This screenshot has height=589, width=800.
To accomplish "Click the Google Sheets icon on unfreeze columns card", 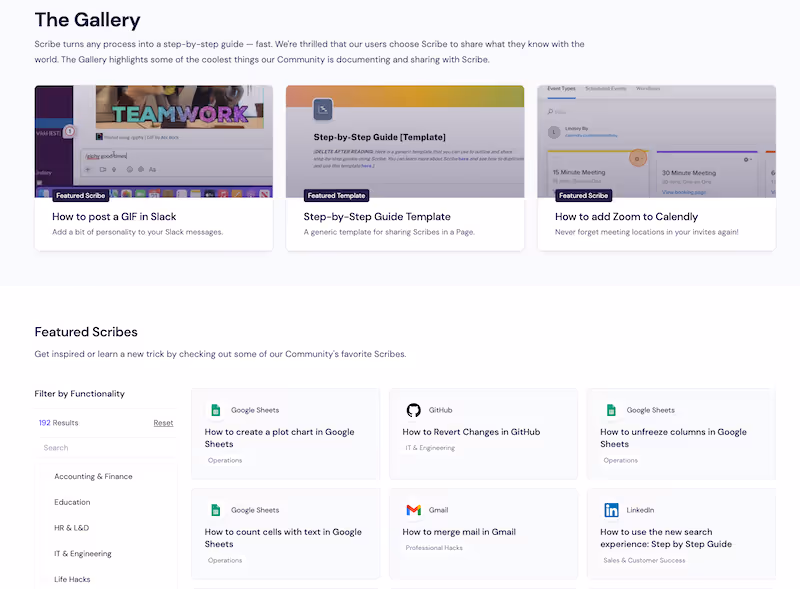I will pyautogui.click(x=611, y=410).
